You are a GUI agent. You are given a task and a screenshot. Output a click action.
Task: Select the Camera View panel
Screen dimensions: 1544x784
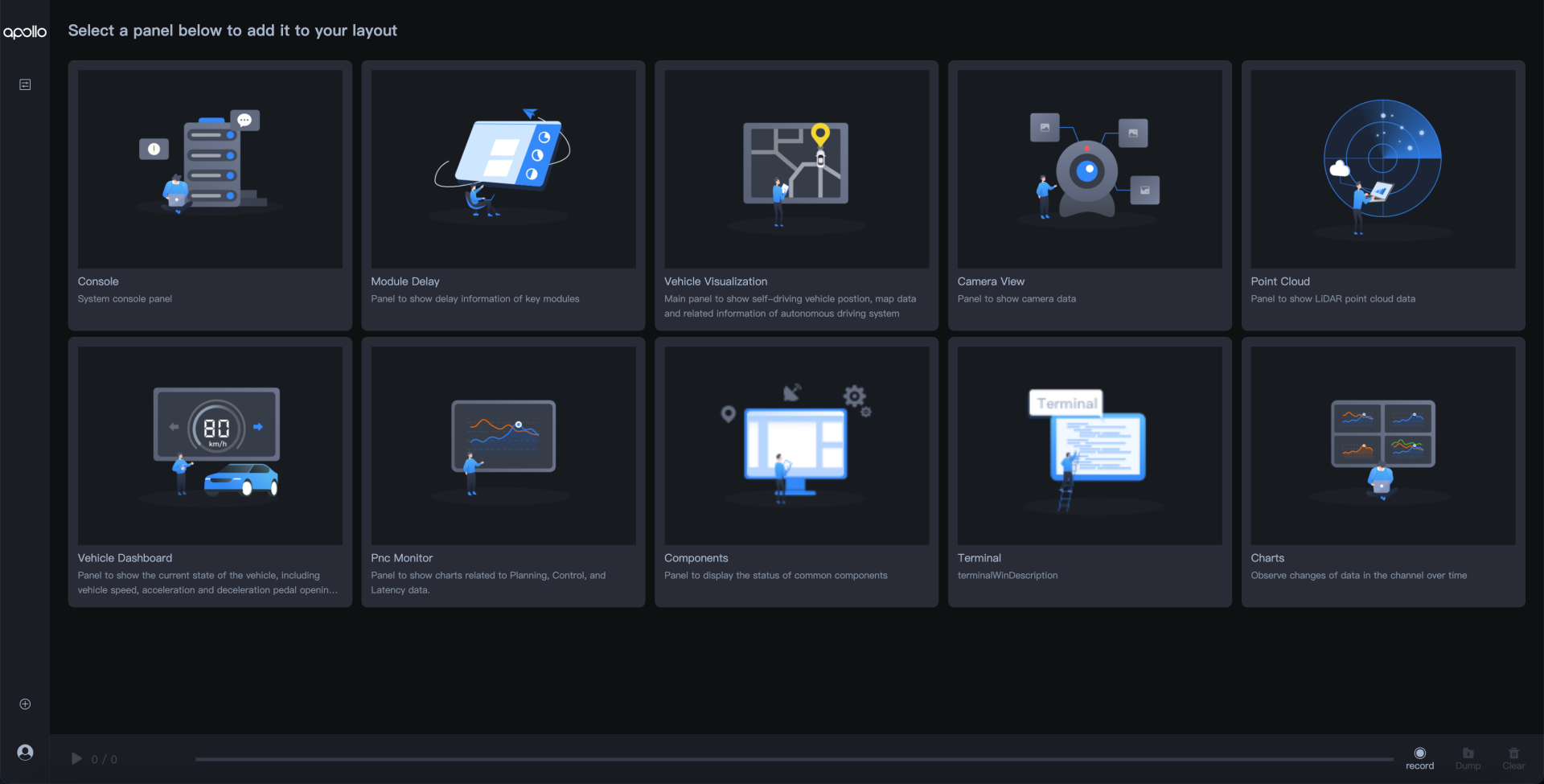click(1090, 195)
